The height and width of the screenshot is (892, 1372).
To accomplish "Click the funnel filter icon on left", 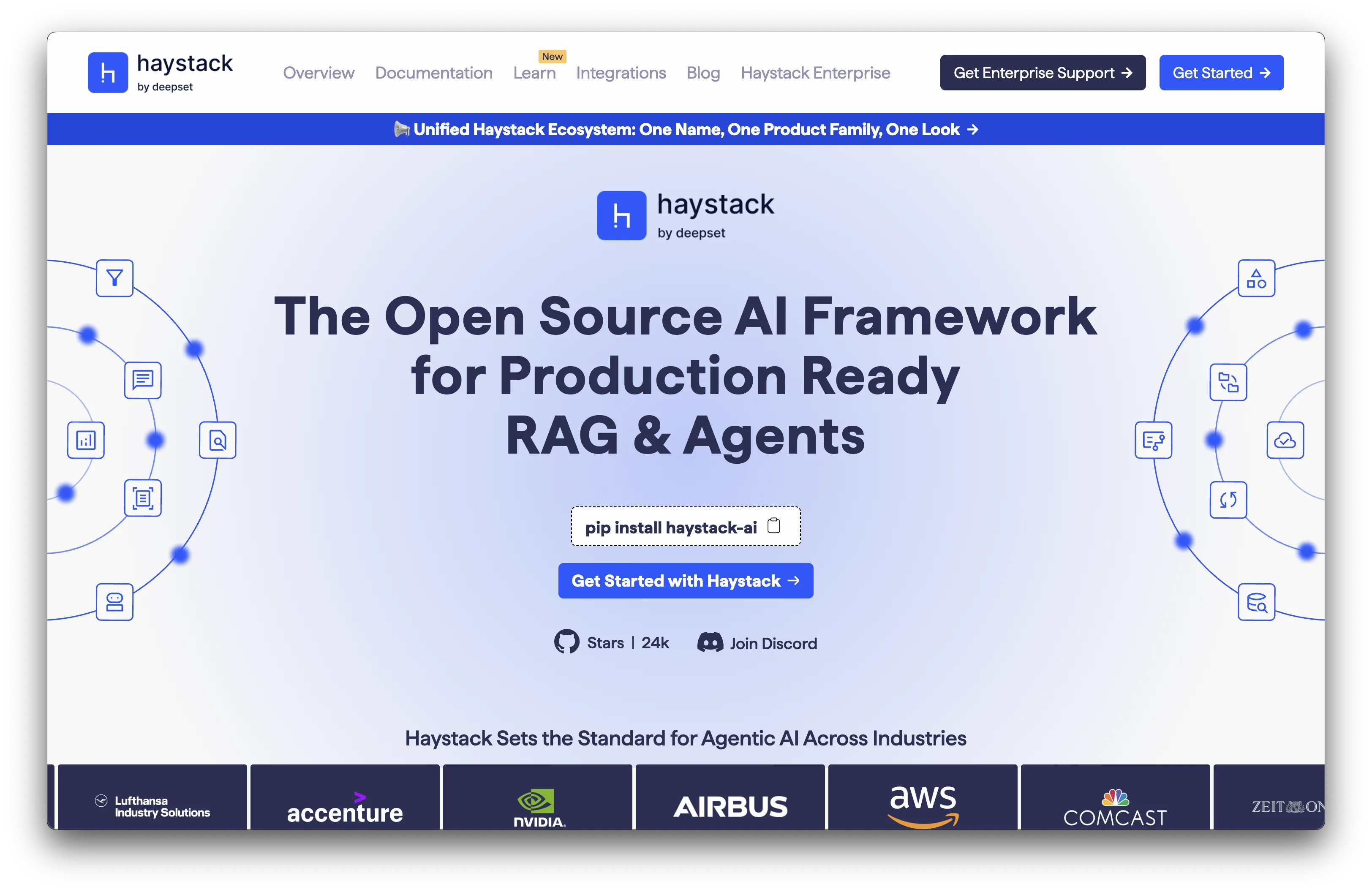I will point(115,278).
